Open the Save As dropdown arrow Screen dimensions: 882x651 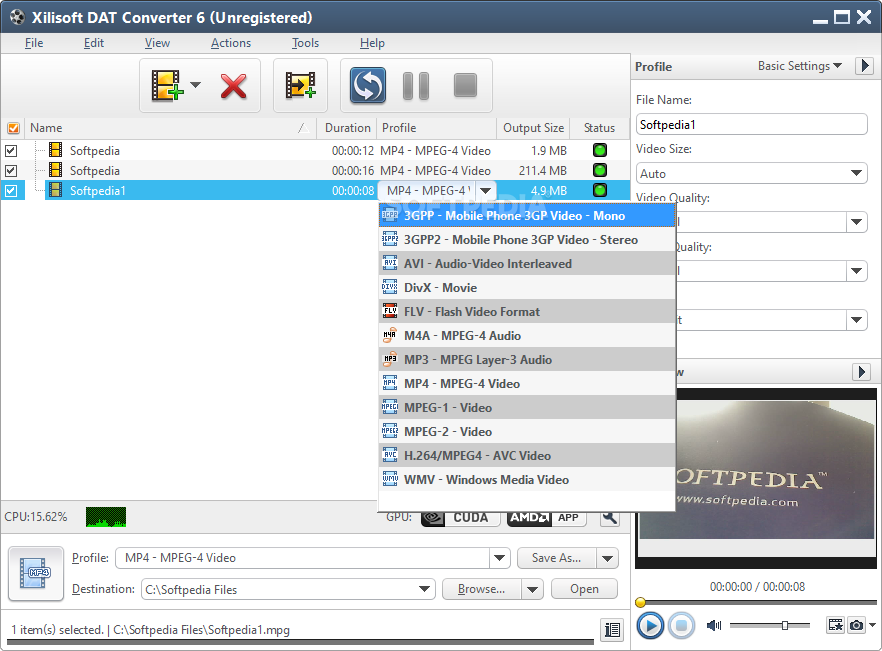point(608,558)
